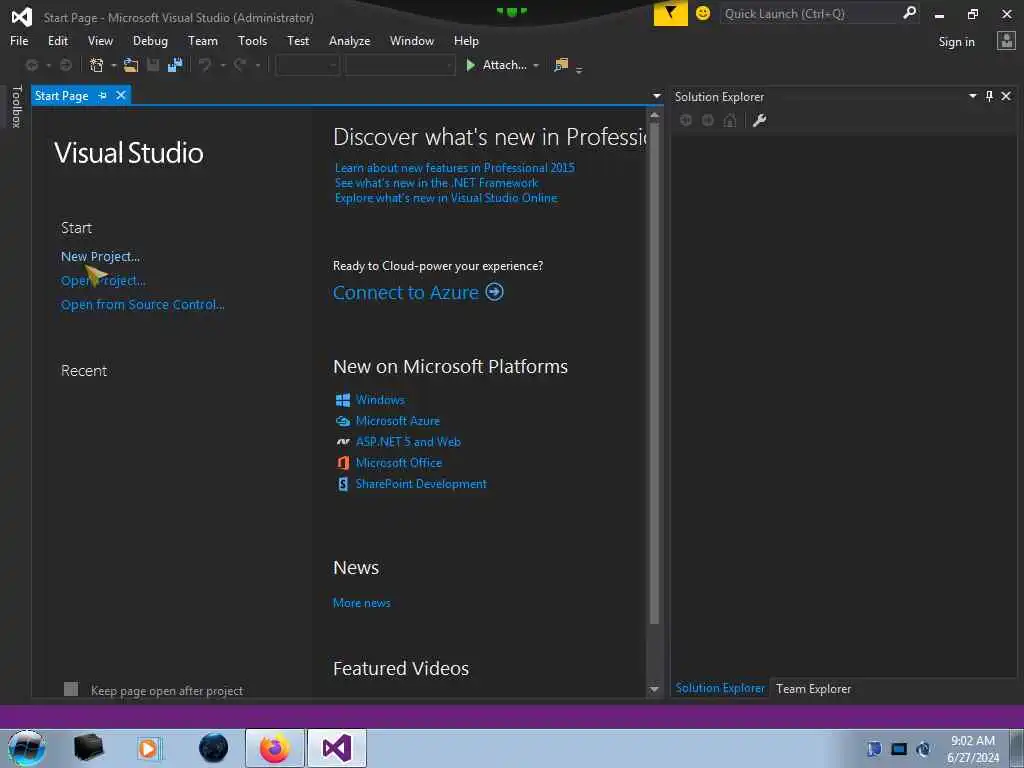Click the Save toolbar icon
Viewport: 1024px width, 768px height.
[153, 65]
